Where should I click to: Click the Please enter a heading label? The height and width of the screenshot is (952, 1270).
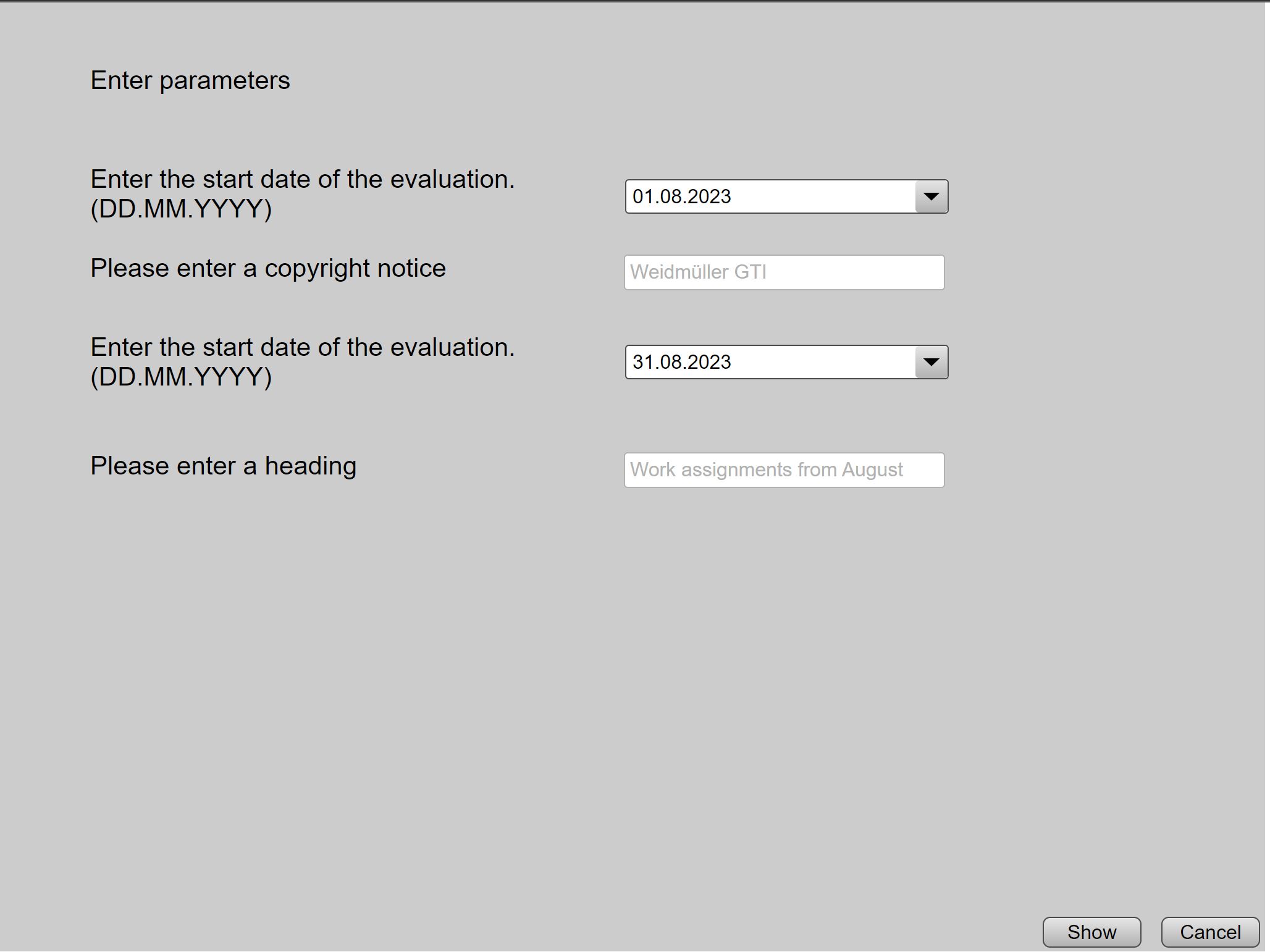[x=224, y=466]
